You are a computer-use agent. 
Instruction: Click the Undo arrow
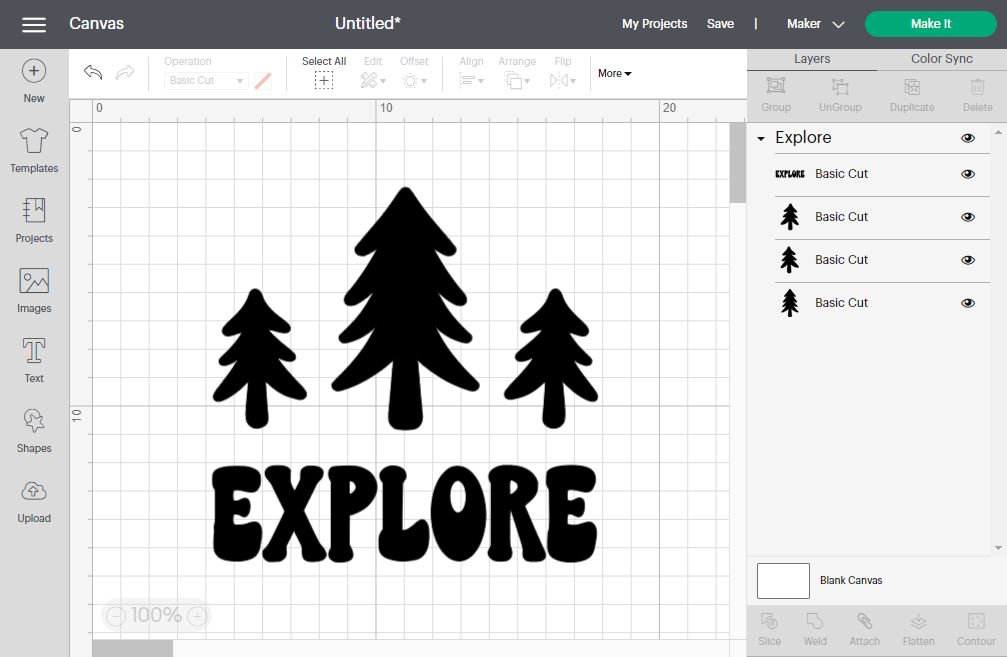tap(93, 72)
